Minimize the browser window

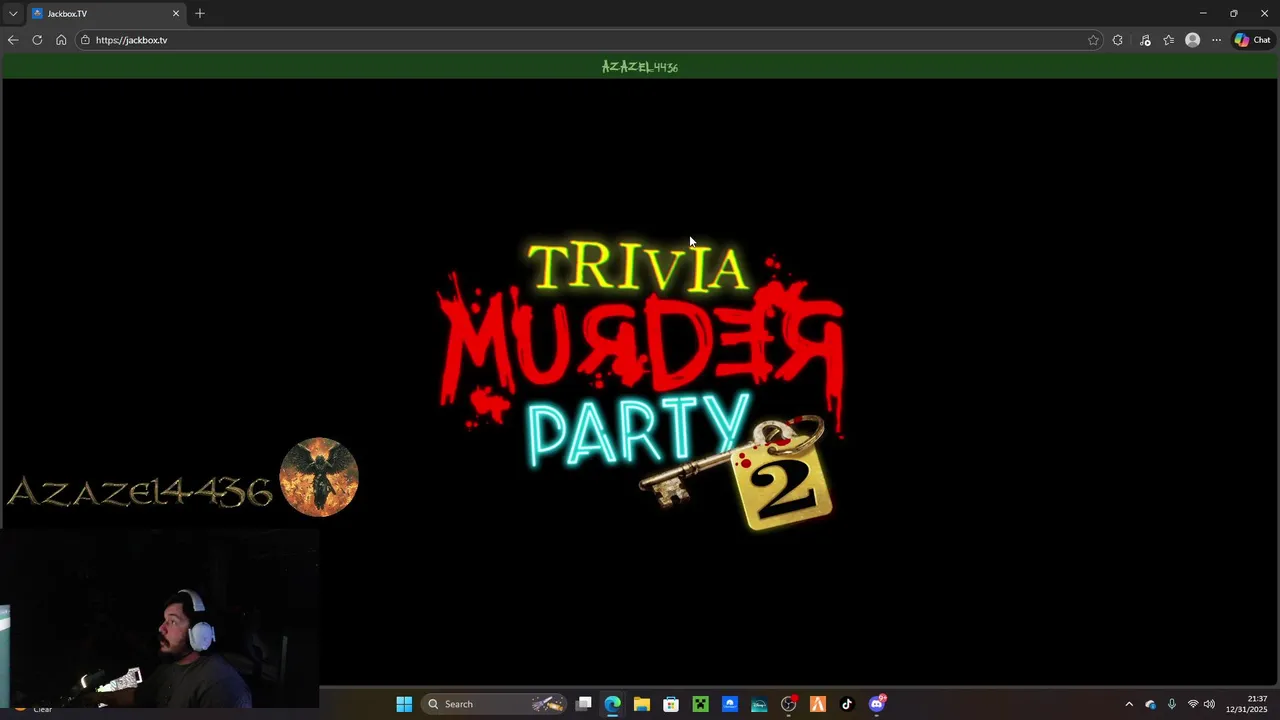[1203, 13]
